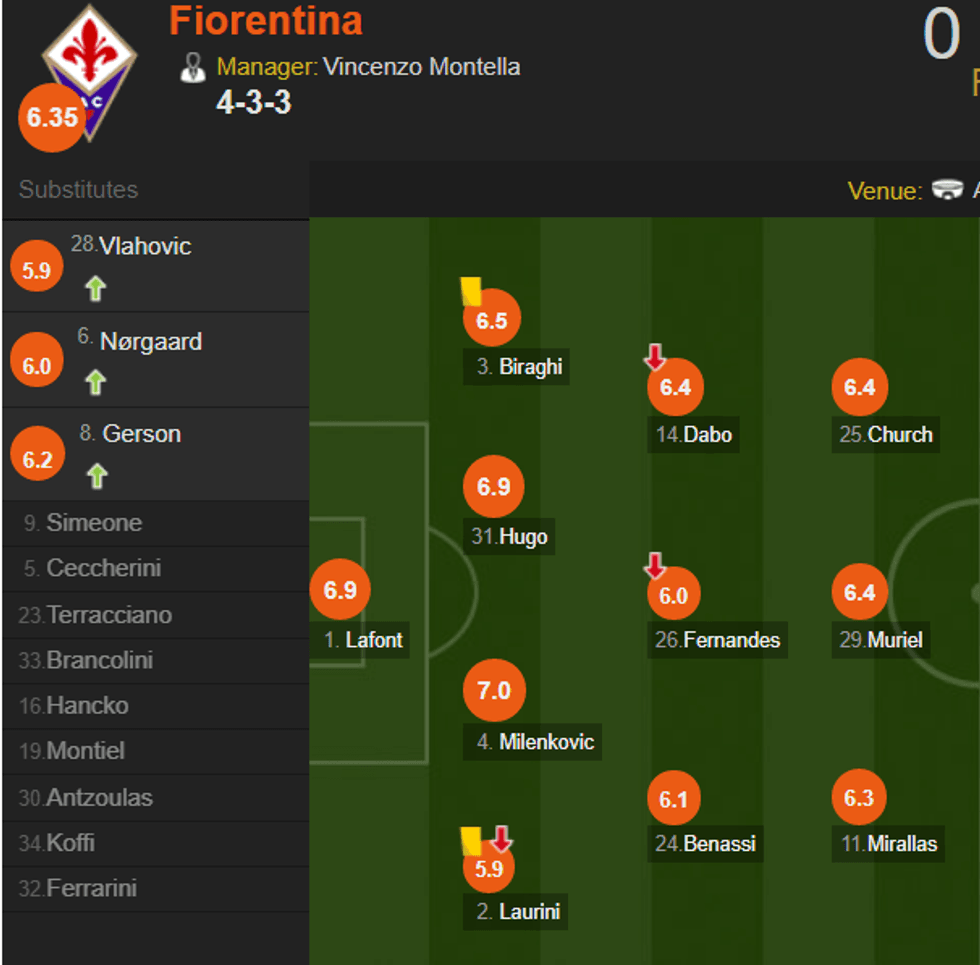The image size is (980, 965).
Task: Click Dabo's red substituted-off arrow
Action: tap(655, 357)
